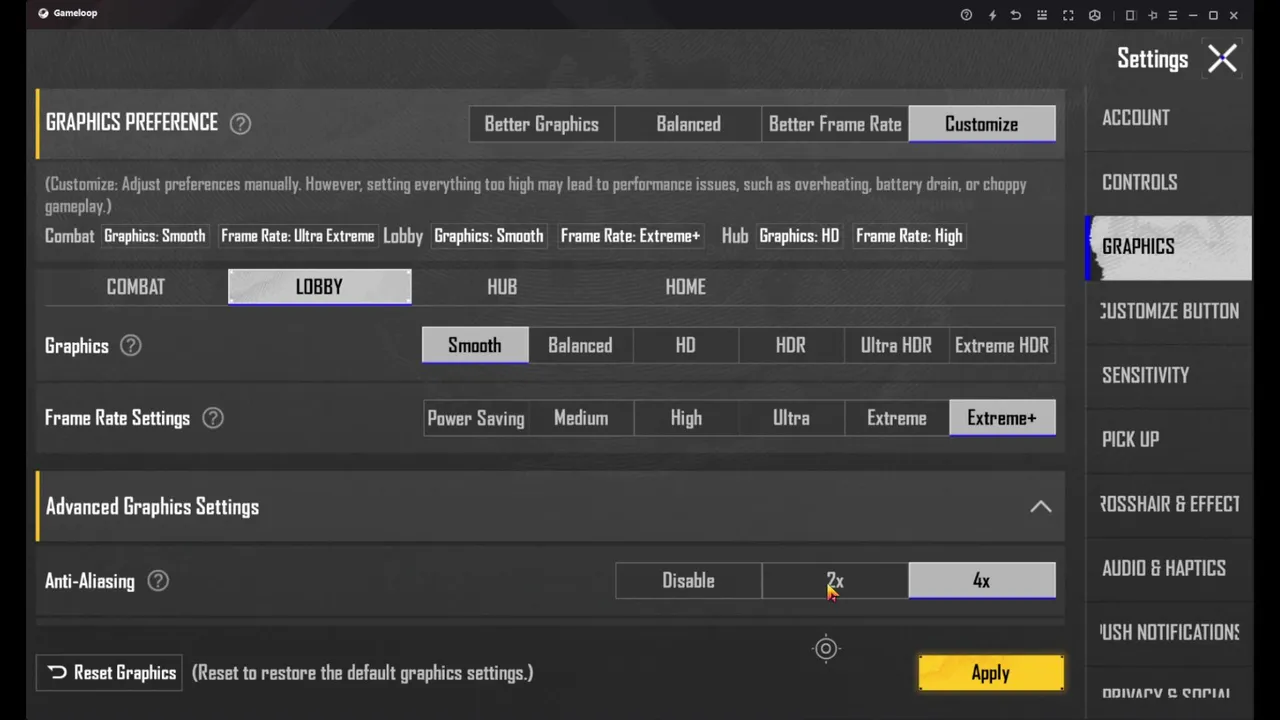Open ACCOUNT settings section

point(1168,118)
